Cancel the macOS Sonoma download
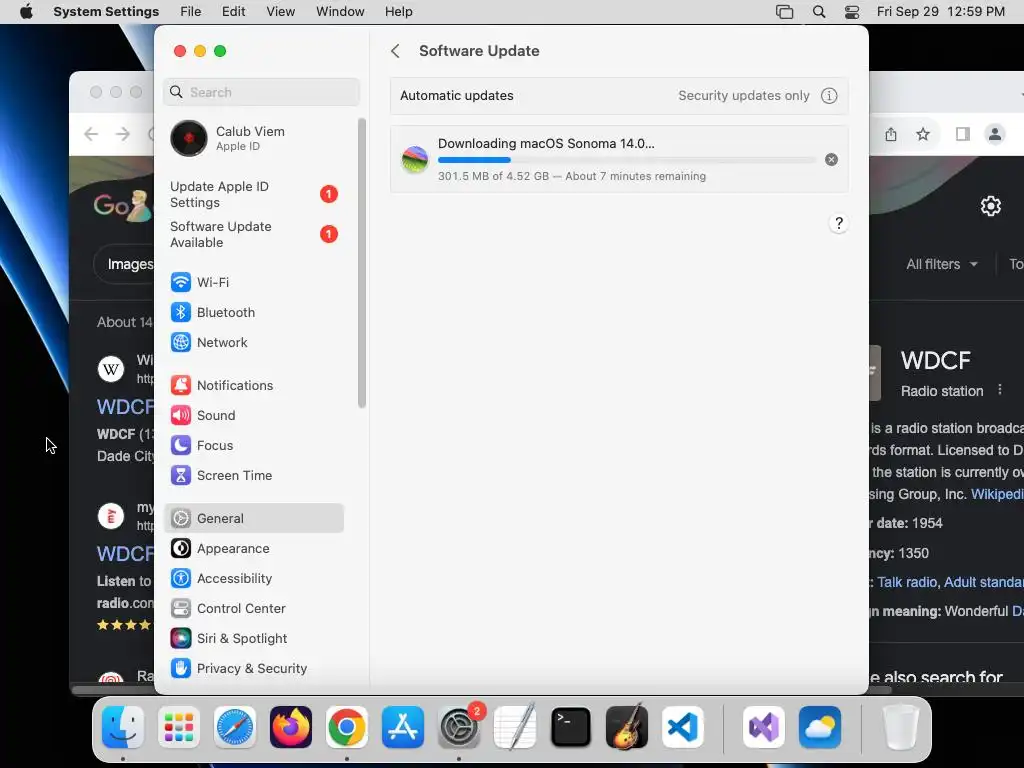Viewport: 1024px width, 768px height. tap(831, 159)
